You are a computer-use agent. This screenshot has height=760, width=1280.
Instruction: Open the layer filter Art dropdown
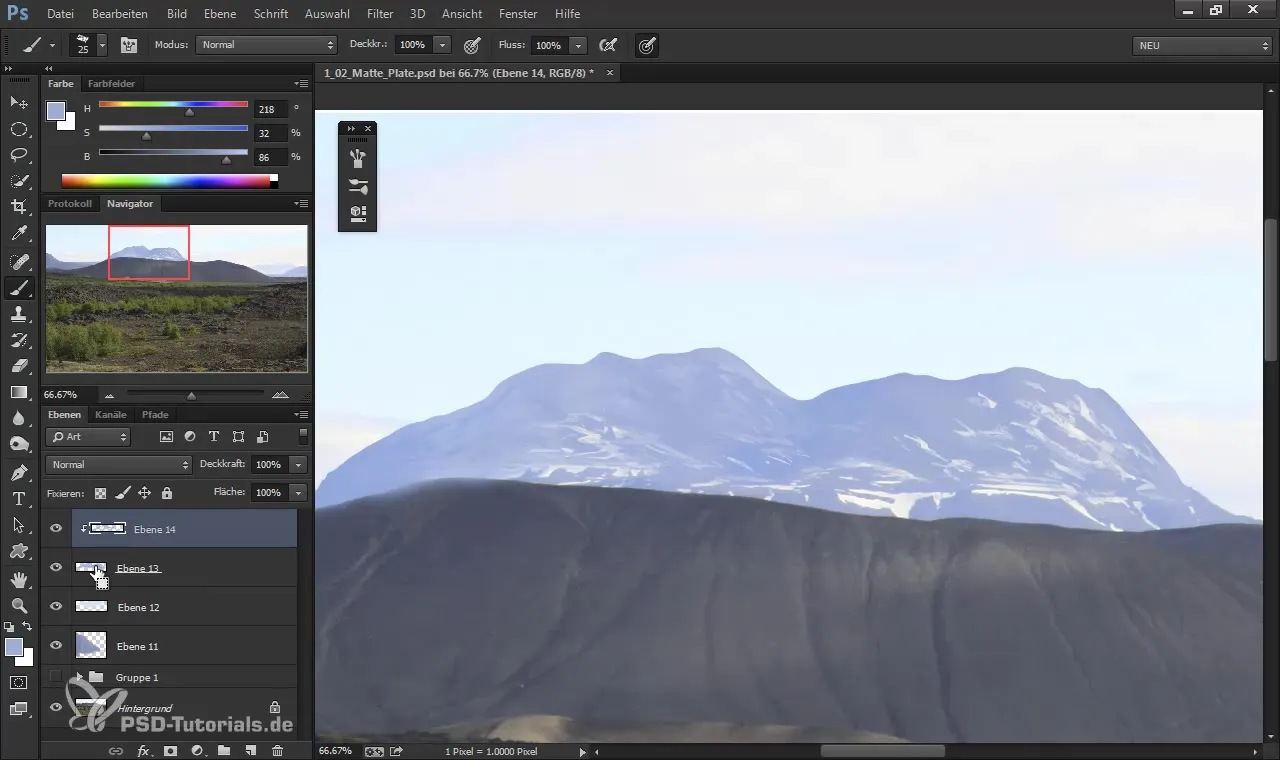(x=88, y=437)
